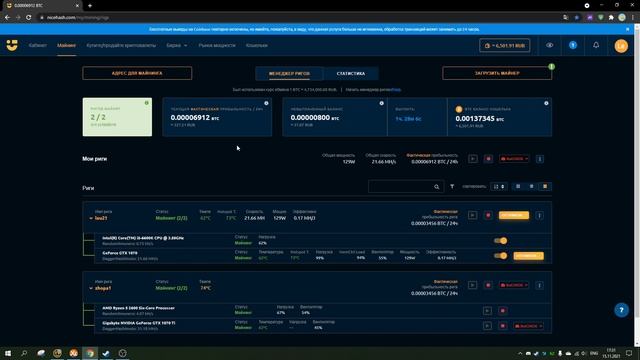This screenshot has height=360, width=640.
Task: Open the Windows Start menu
Action: coord(8,353)
